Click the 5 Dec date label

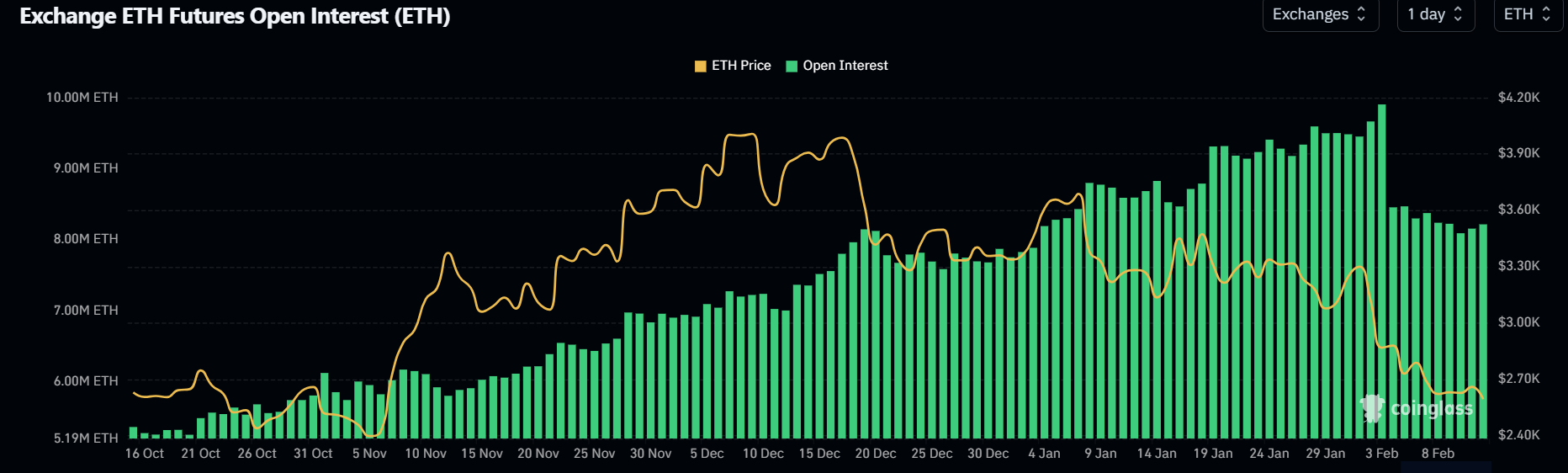[x=707, y=454]
